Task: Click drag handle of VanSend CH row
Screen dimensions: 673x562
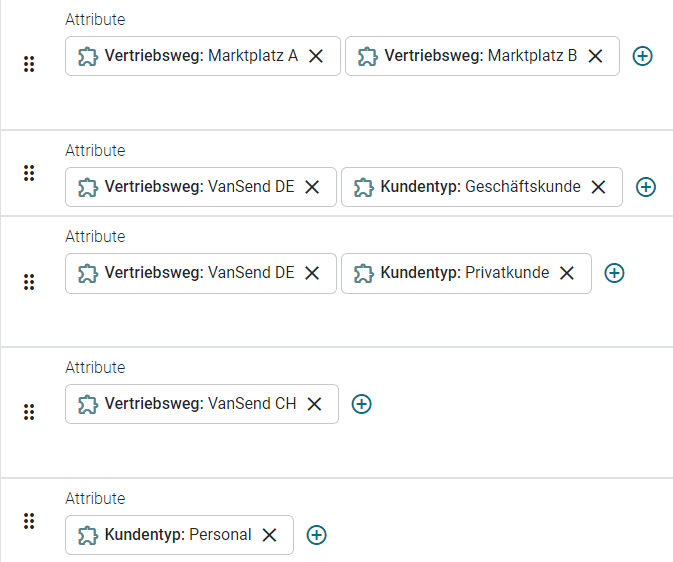Action: [29, 412]
